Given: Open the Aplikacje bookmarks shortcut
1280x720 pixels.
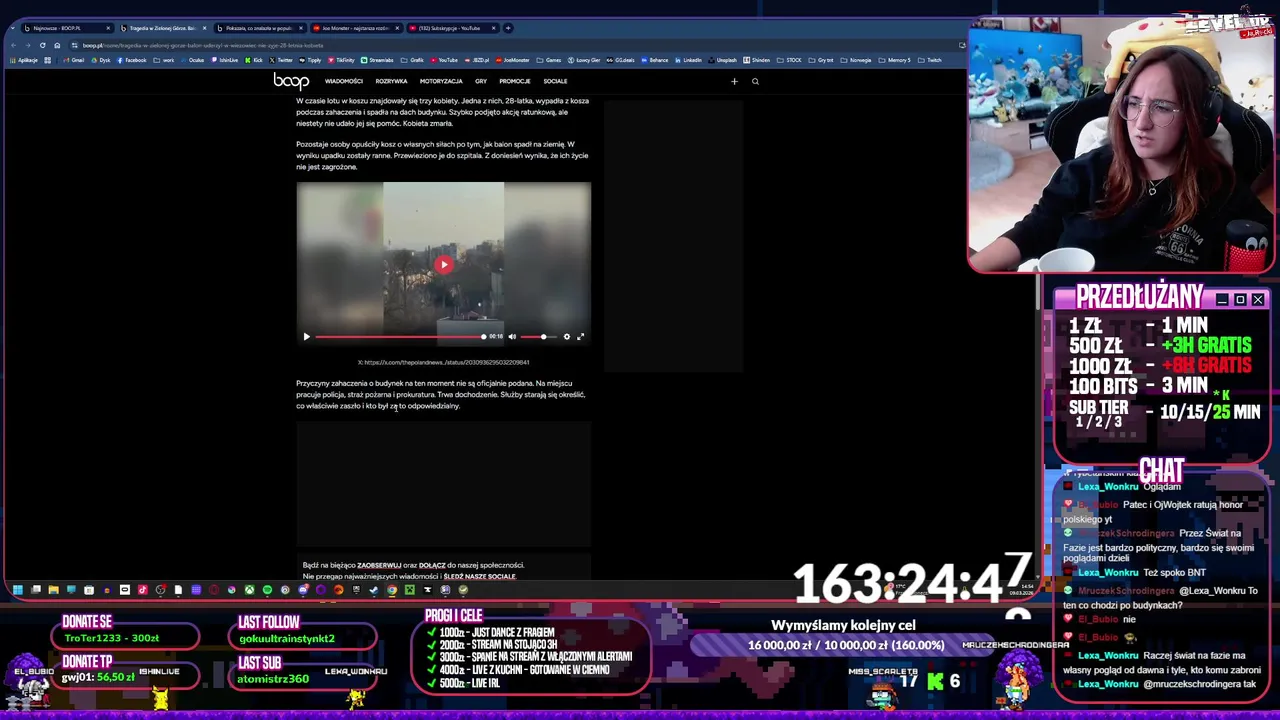Looking at the screenshot, I should tap(23, 60).
